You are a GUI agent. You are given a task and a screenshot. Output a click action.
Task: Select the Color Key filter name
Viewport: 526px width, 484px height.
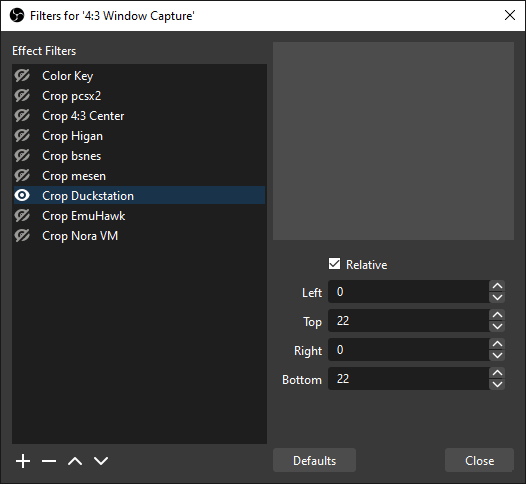[x=68, y=76]
